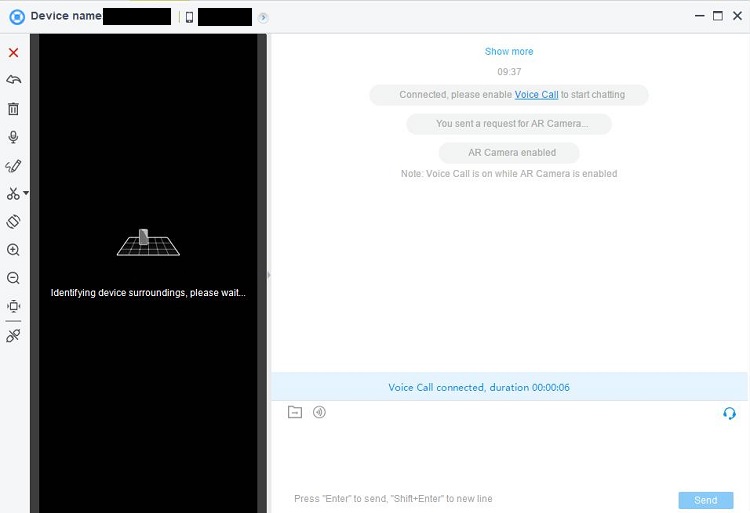Click the Show more link
This screenshot has width=750, height=513.
[x=509, y=52]
